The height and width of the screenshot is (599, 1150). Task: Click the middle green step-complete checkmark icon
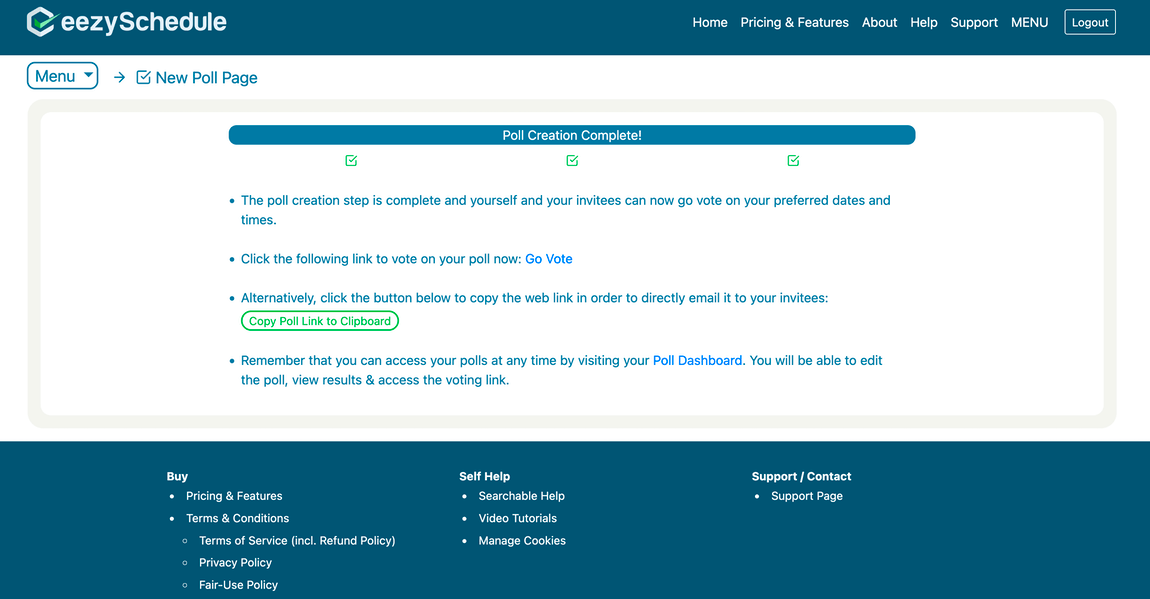pos(572,161)
